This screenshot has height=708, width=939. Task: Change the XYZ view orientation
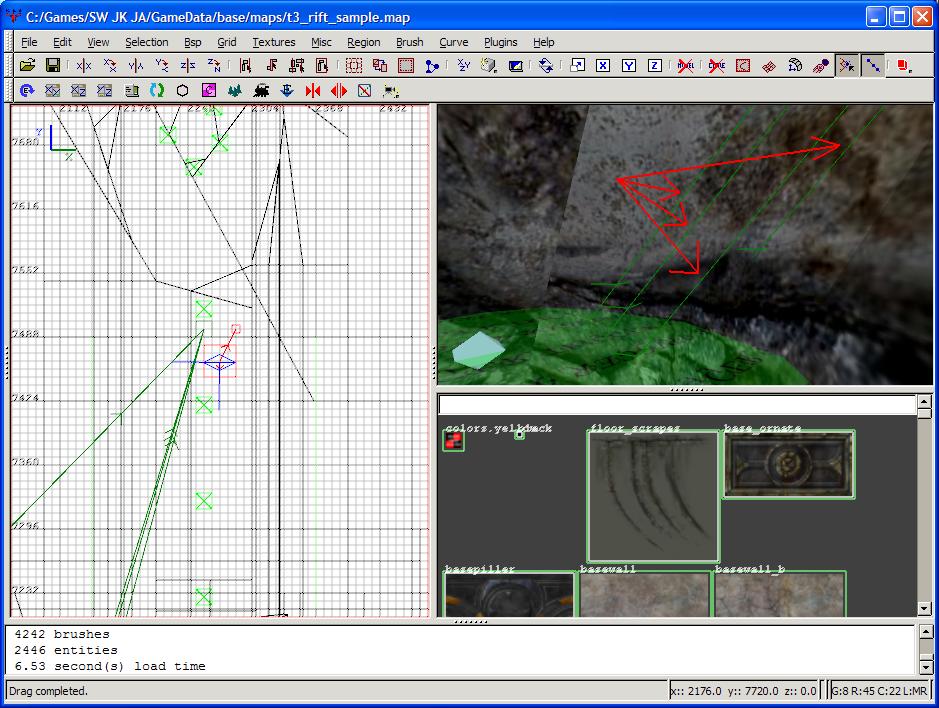[x=464, y=65]
